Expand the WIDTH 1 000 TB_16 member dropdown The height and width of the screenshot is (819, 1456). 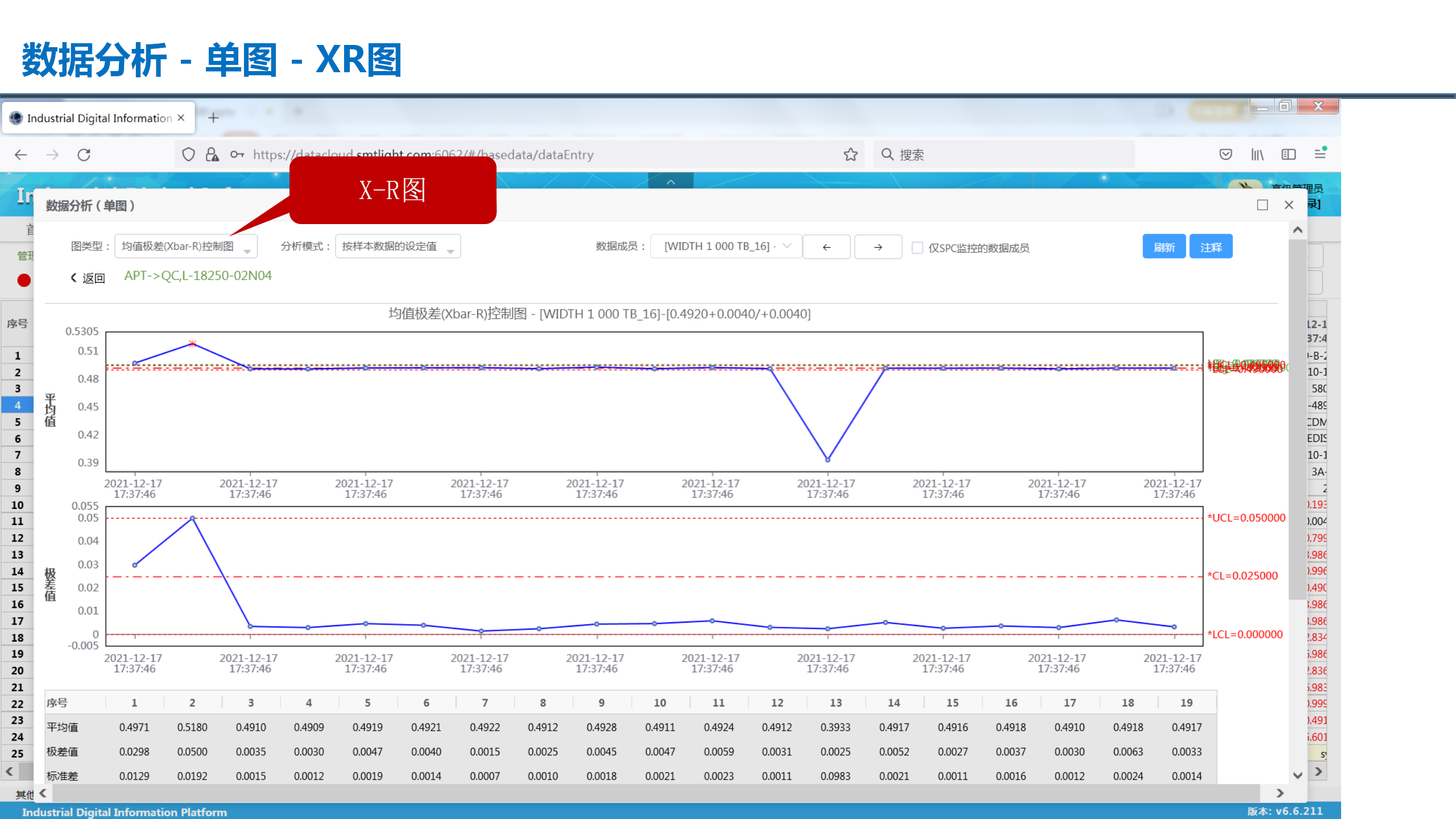click(x=726, y=246)
